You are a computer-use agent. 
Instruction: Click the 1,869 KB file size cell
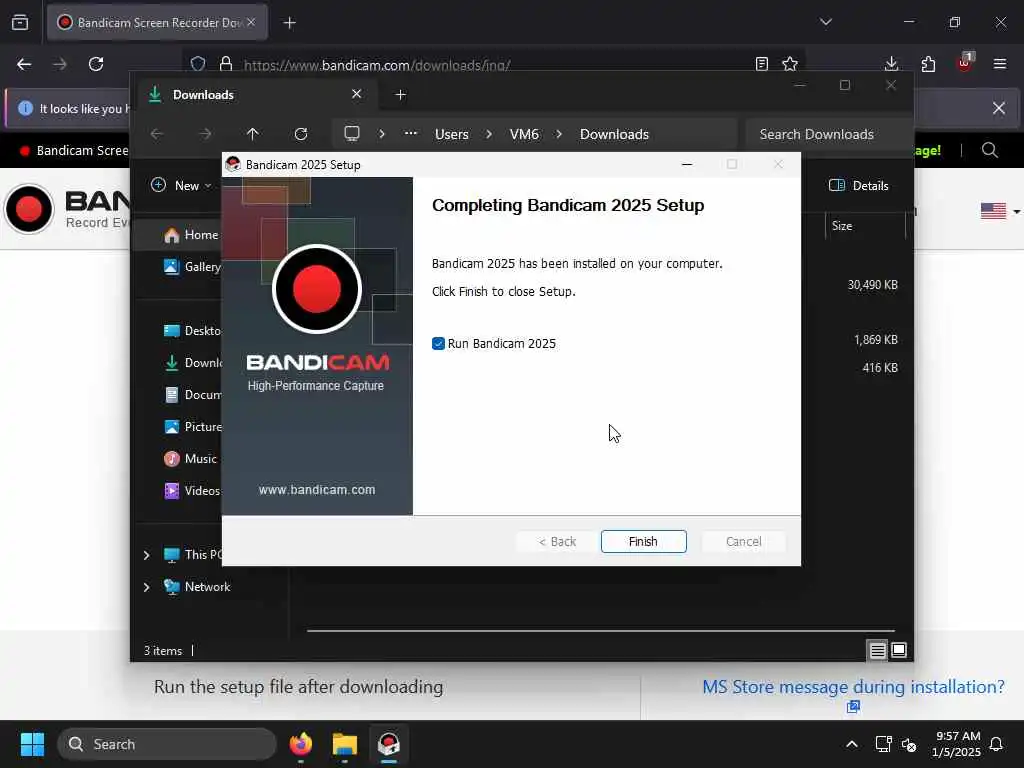click(876, 340)
